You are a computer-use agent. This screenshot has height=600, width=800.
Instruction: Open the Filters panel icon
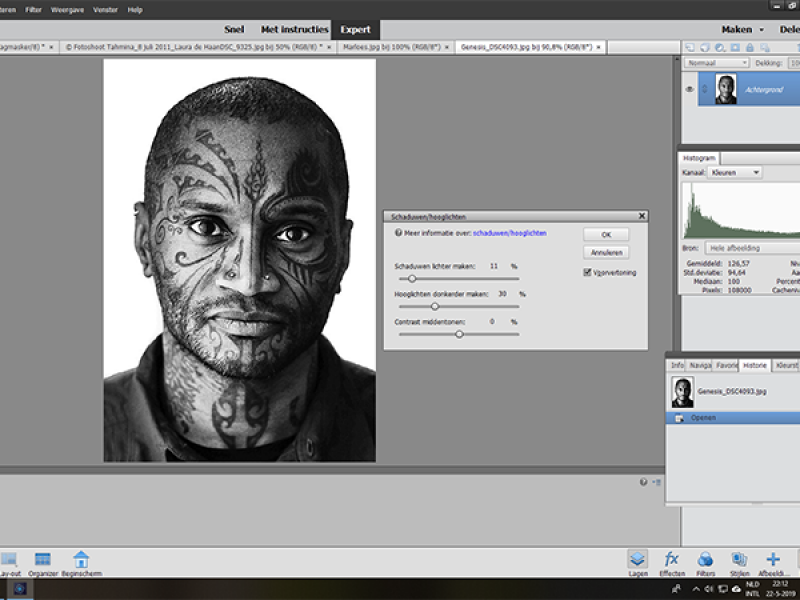coord(705,562)
